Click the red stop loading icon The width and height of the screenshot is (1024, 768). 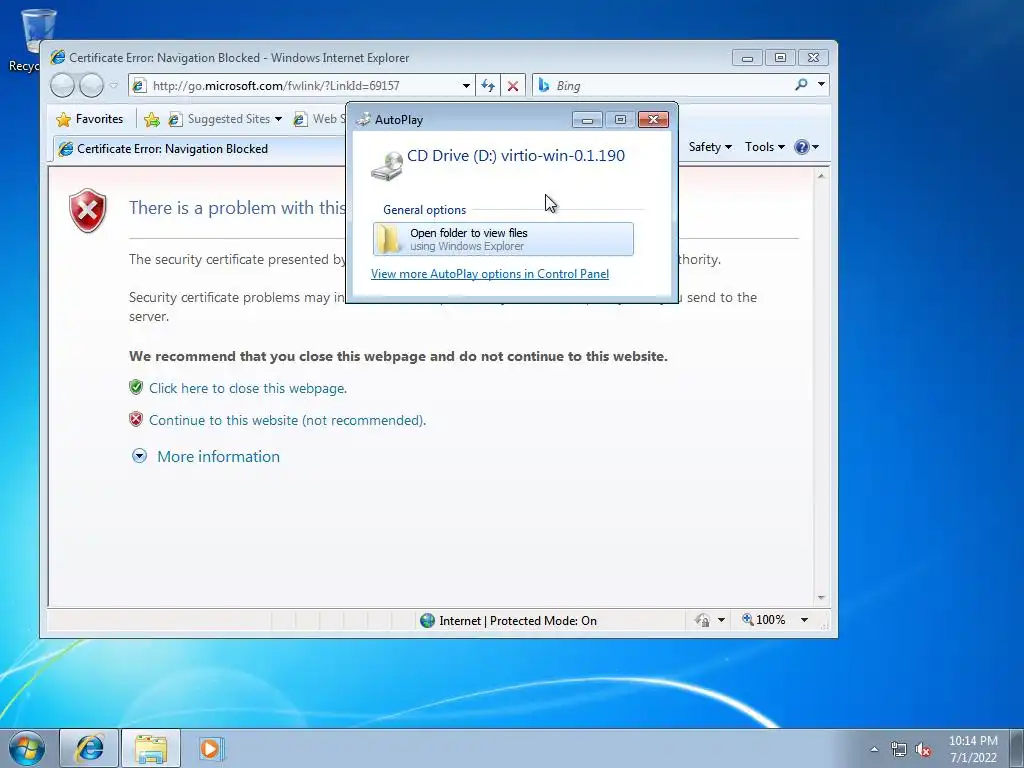pos(513,86)
